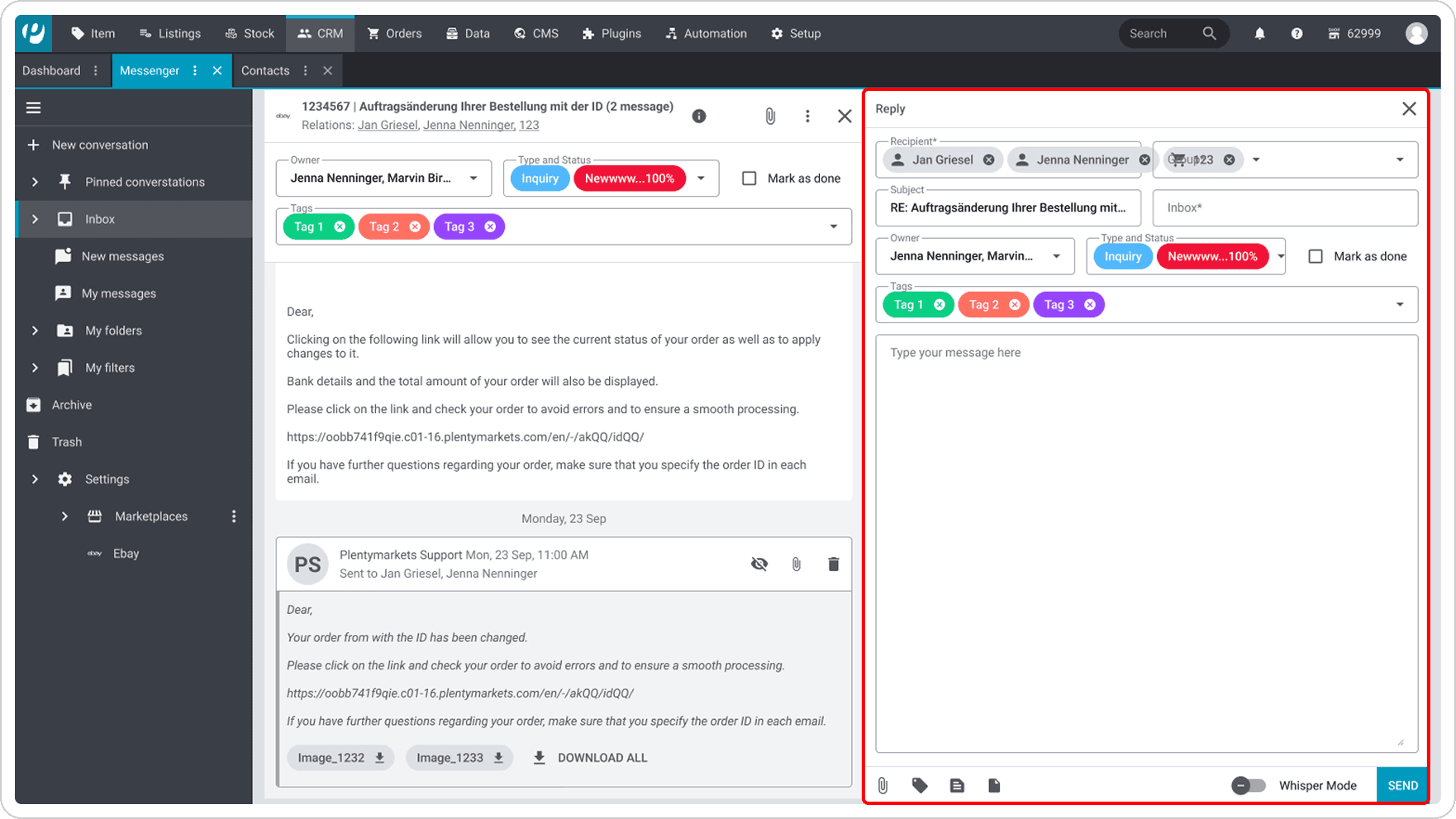
Task: Switch to the Contacts tab
Action: point(265,70)
